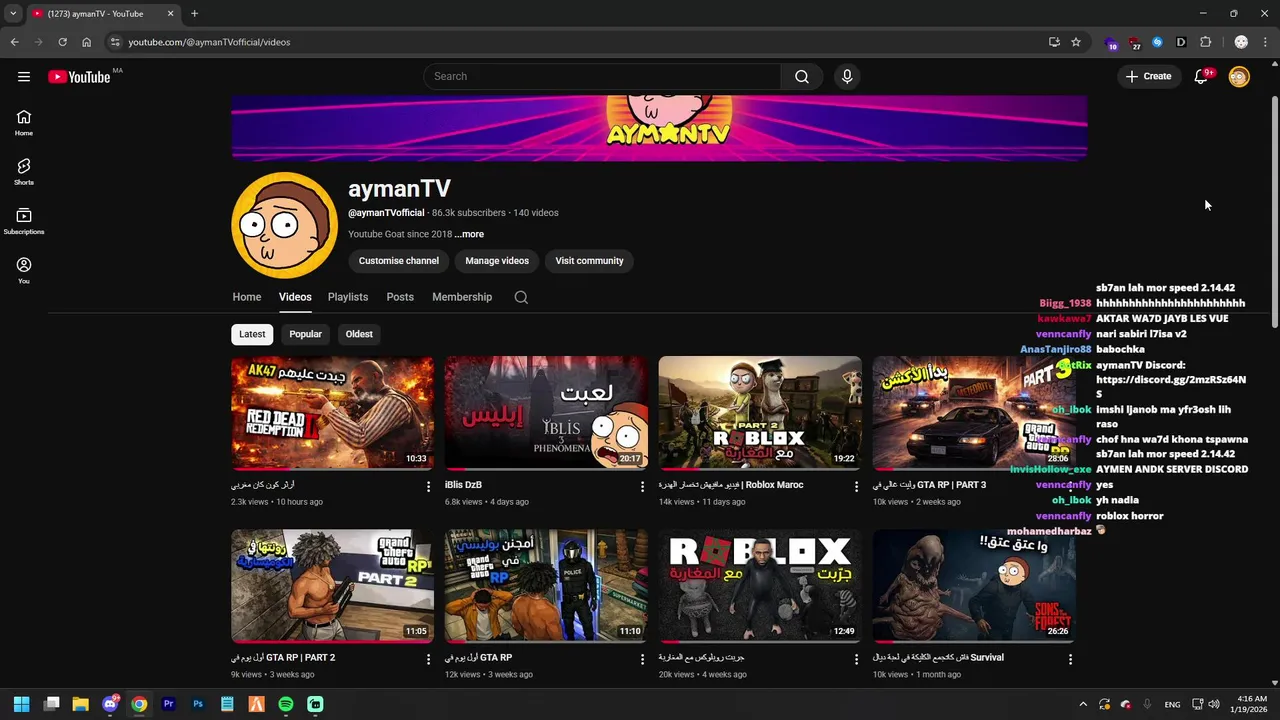
Task: Click Visit community button
Action: point(589,261)
